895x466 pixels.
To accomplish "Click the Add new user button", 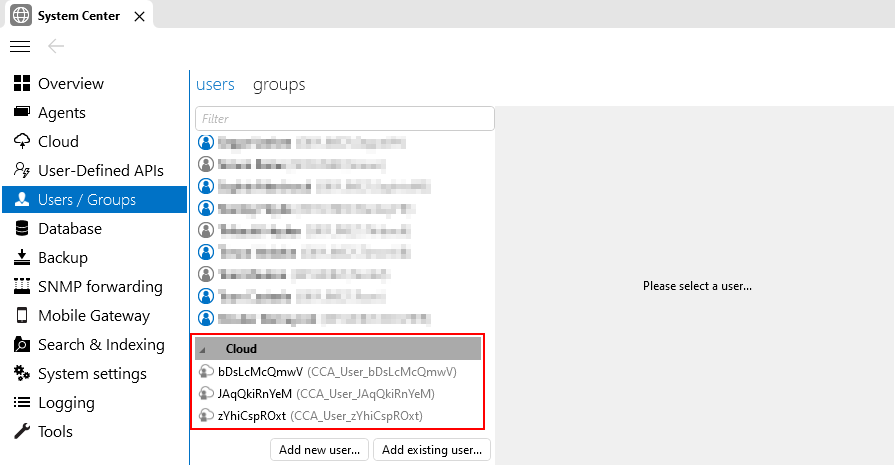I will tap(320, 450).
